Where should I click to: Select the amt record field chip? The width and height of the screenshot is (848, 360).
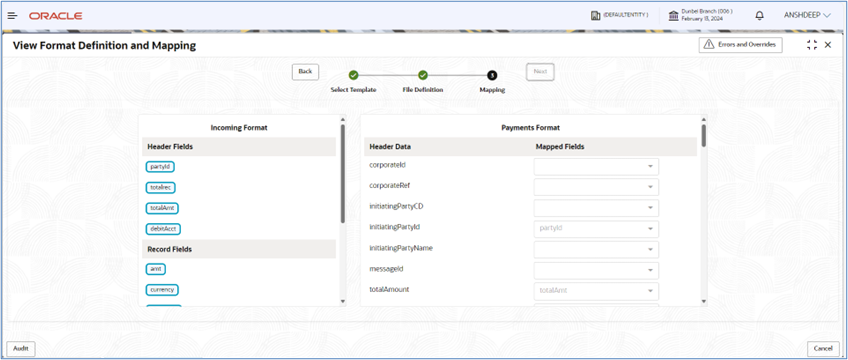[x=156, y=269]
